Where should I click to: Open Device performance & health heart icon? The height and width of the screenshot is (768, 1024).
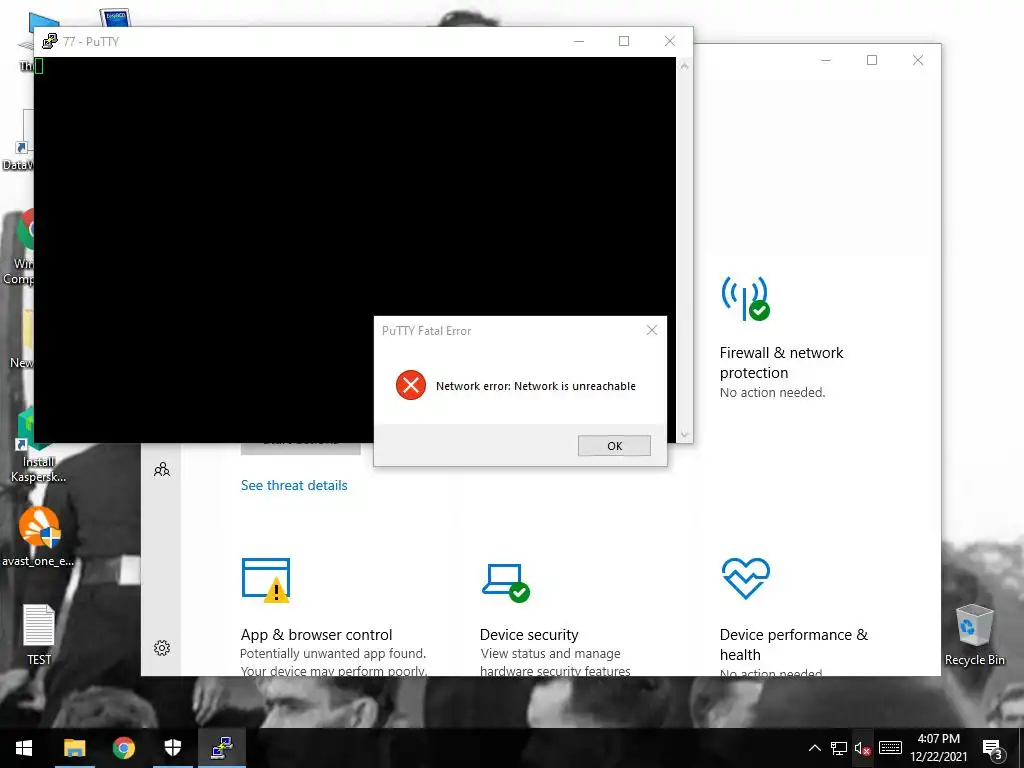click(x=746, y=578)
